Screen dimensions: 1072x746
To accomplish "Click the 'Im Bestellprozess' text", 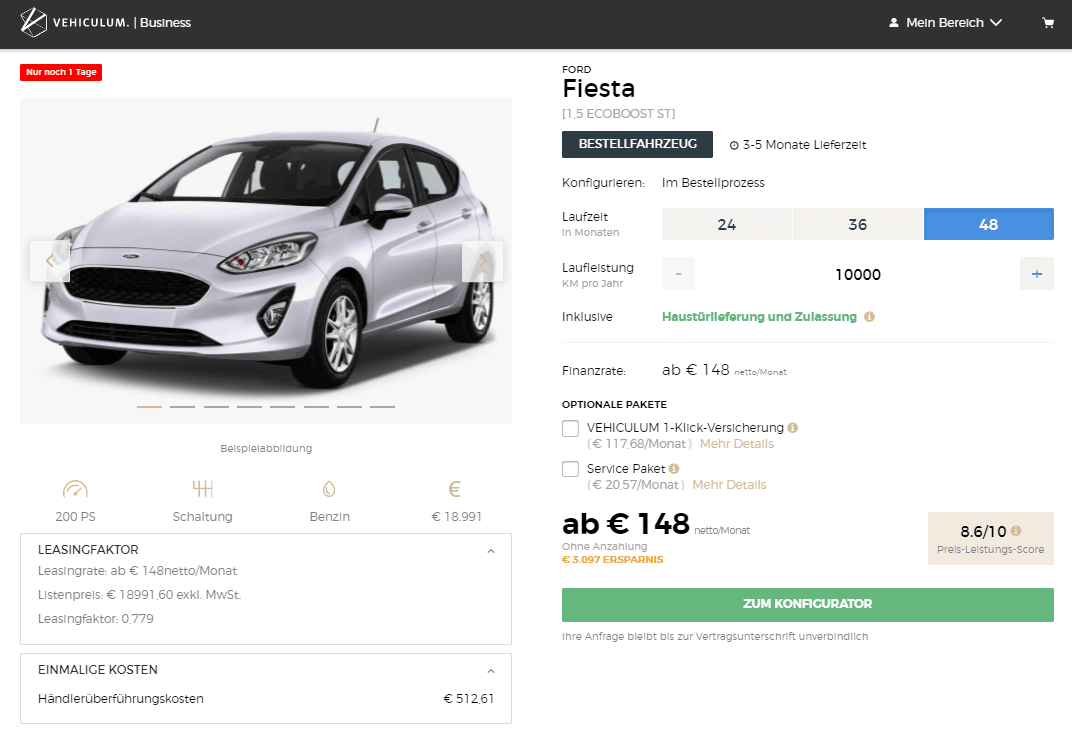I will coord(713,183).
